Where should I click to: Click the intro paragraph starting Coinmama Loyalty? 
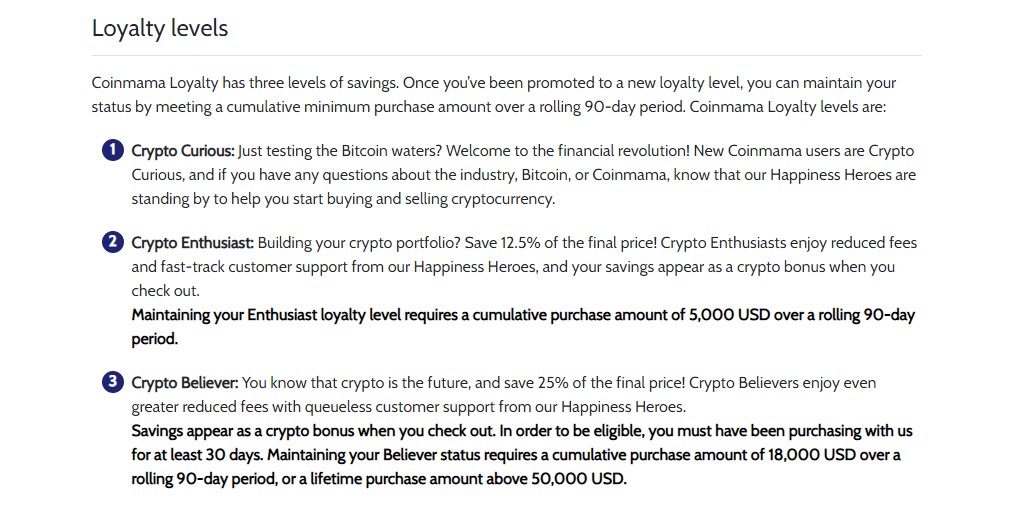(494, 95)
